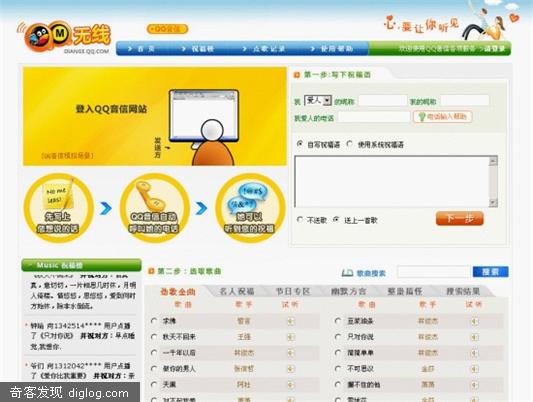Preview the song 求佛 with its speaker icon
The width and height of the screenshot is (533, 402).
pyautogui.click(x=290, y=321)
